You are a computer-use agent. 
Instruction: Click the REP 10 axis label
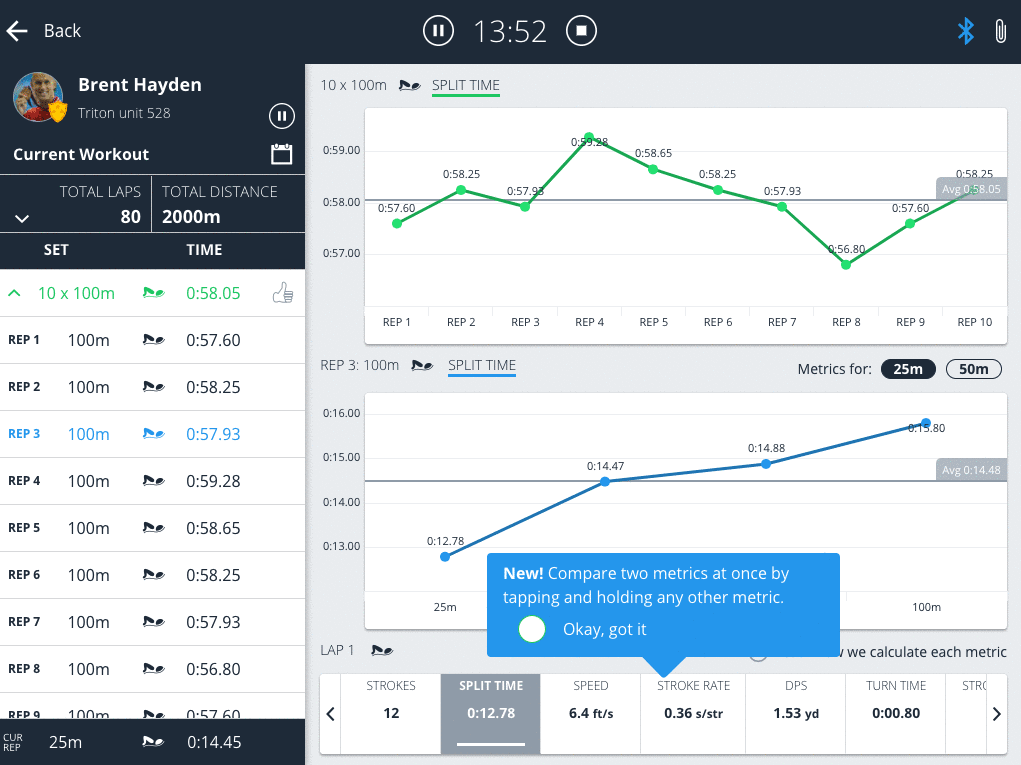pos(975,322)
